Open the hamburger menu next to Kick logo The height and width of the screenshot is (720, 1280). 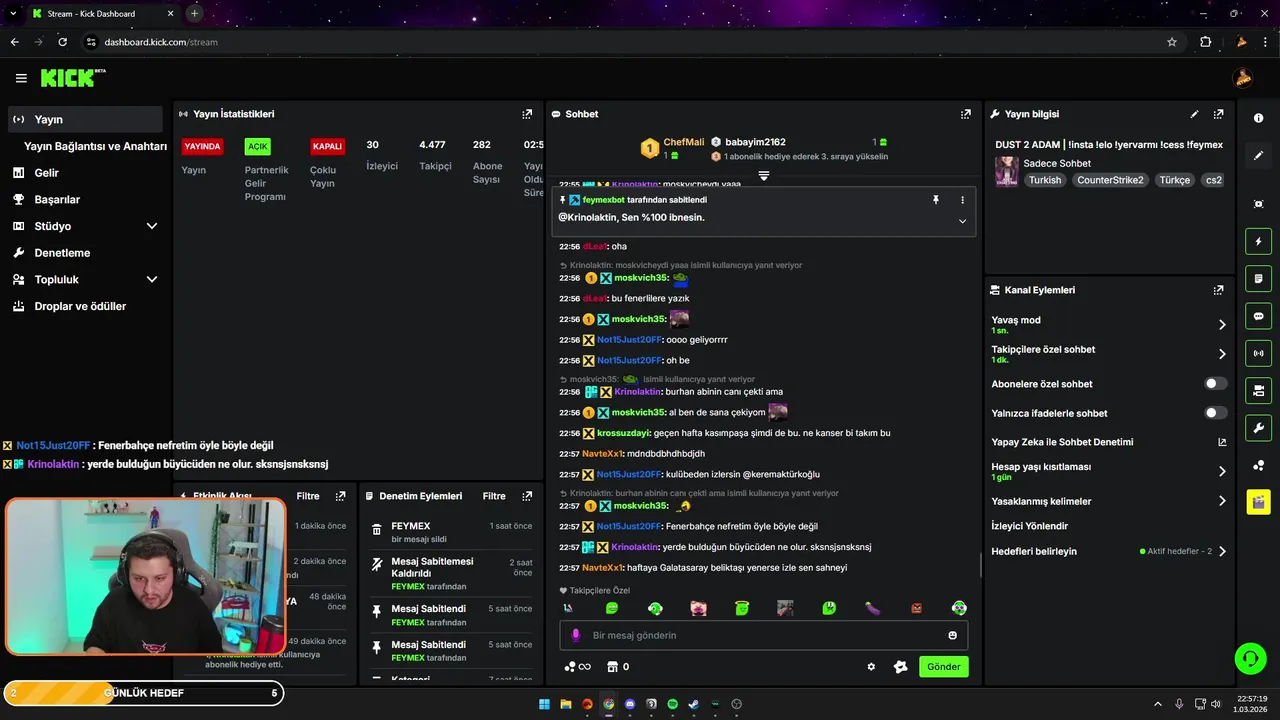[x=21, y=78]
